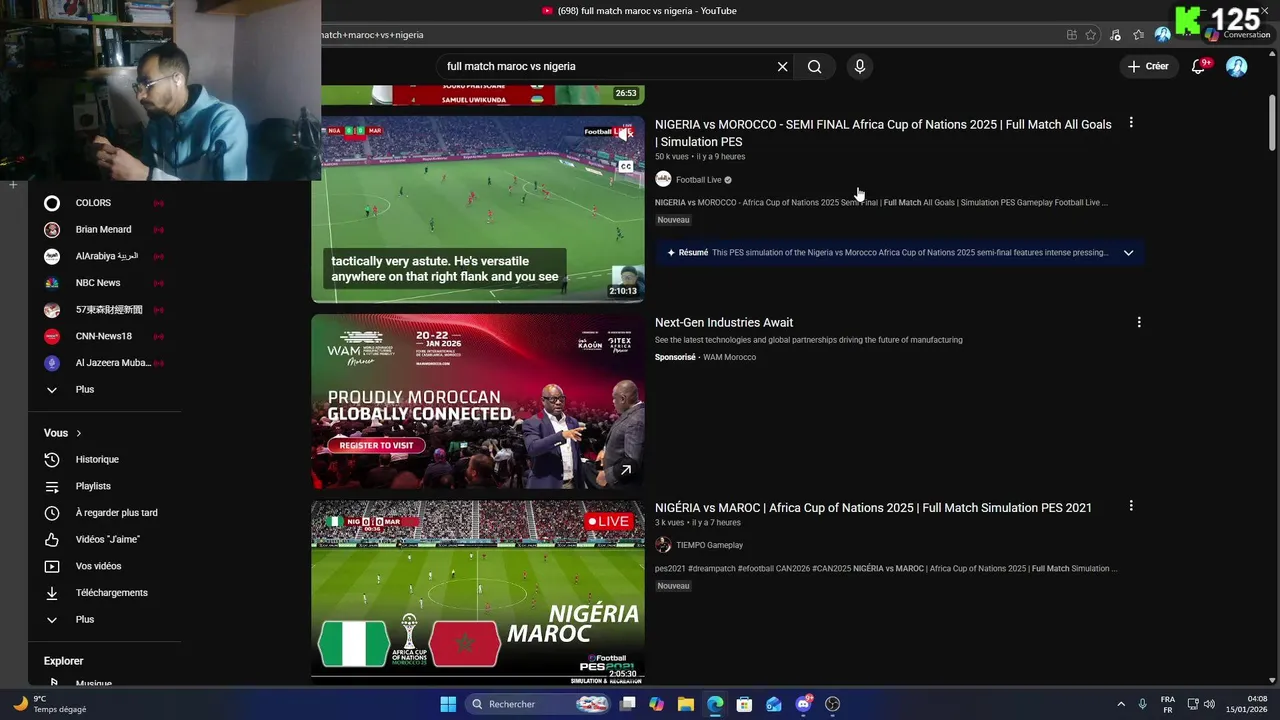Click the split screen apps icon in address bar
Viewport: 1280px width, 720px height.
tap(1072, 34)
